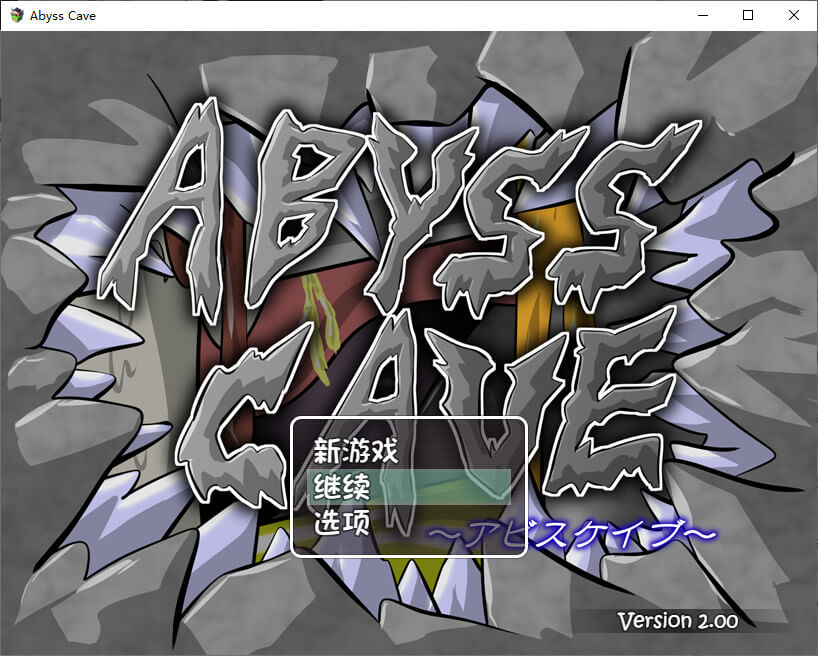The image size is (818, 656).
Task: Start a new game with 新游戏
Action: (x=356, y=451)
